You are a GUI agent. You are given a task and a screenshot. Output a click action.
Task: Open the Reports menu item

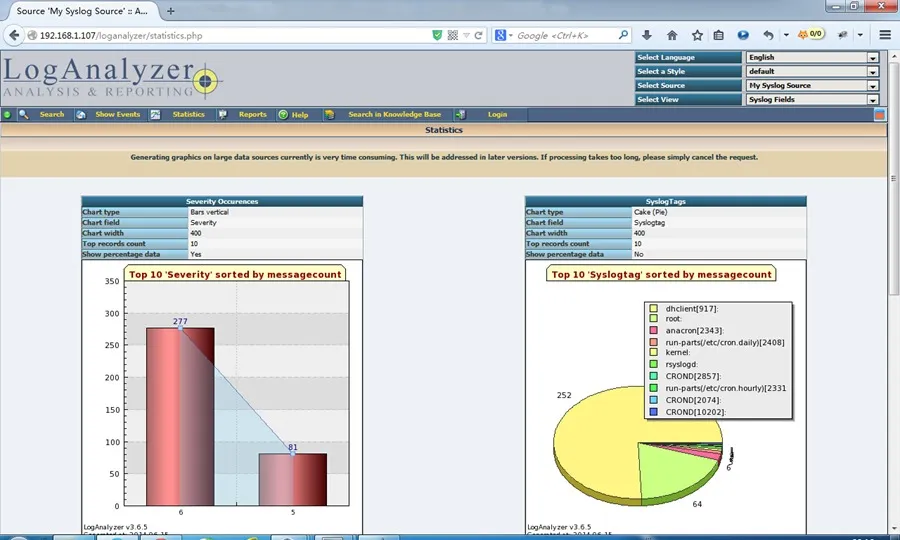click(x=253, y=114)
